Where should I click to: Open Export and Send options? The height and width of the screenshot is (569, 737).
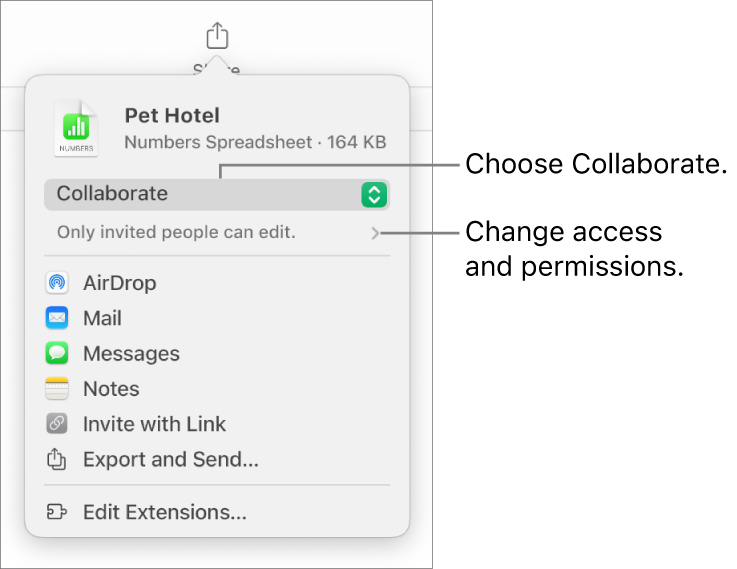(170, 460)
